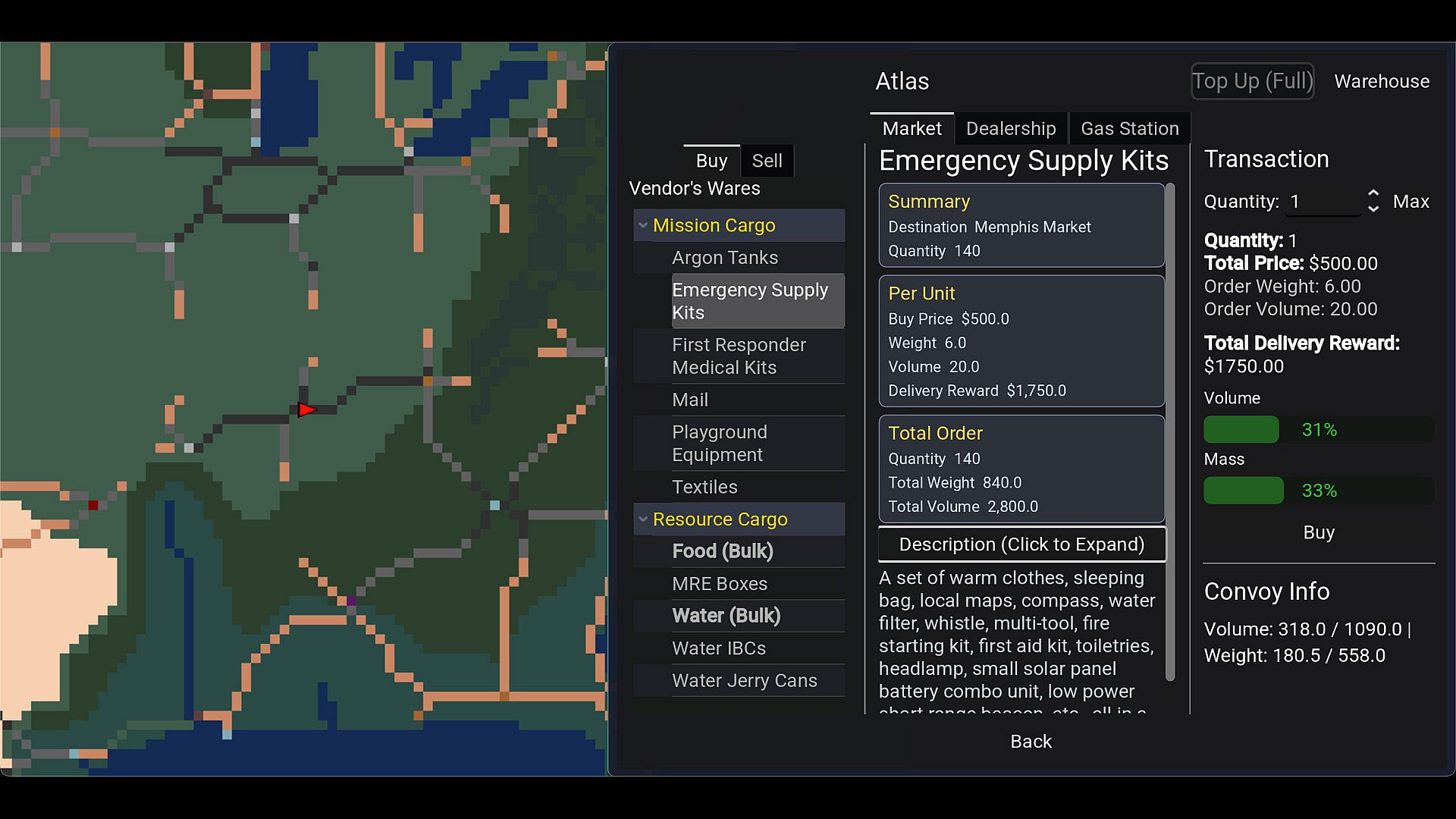Click the details panel vertical scrollbar
This screenshot has height=819, width=1456.
pyautogui.click(x=1170, y=432)
